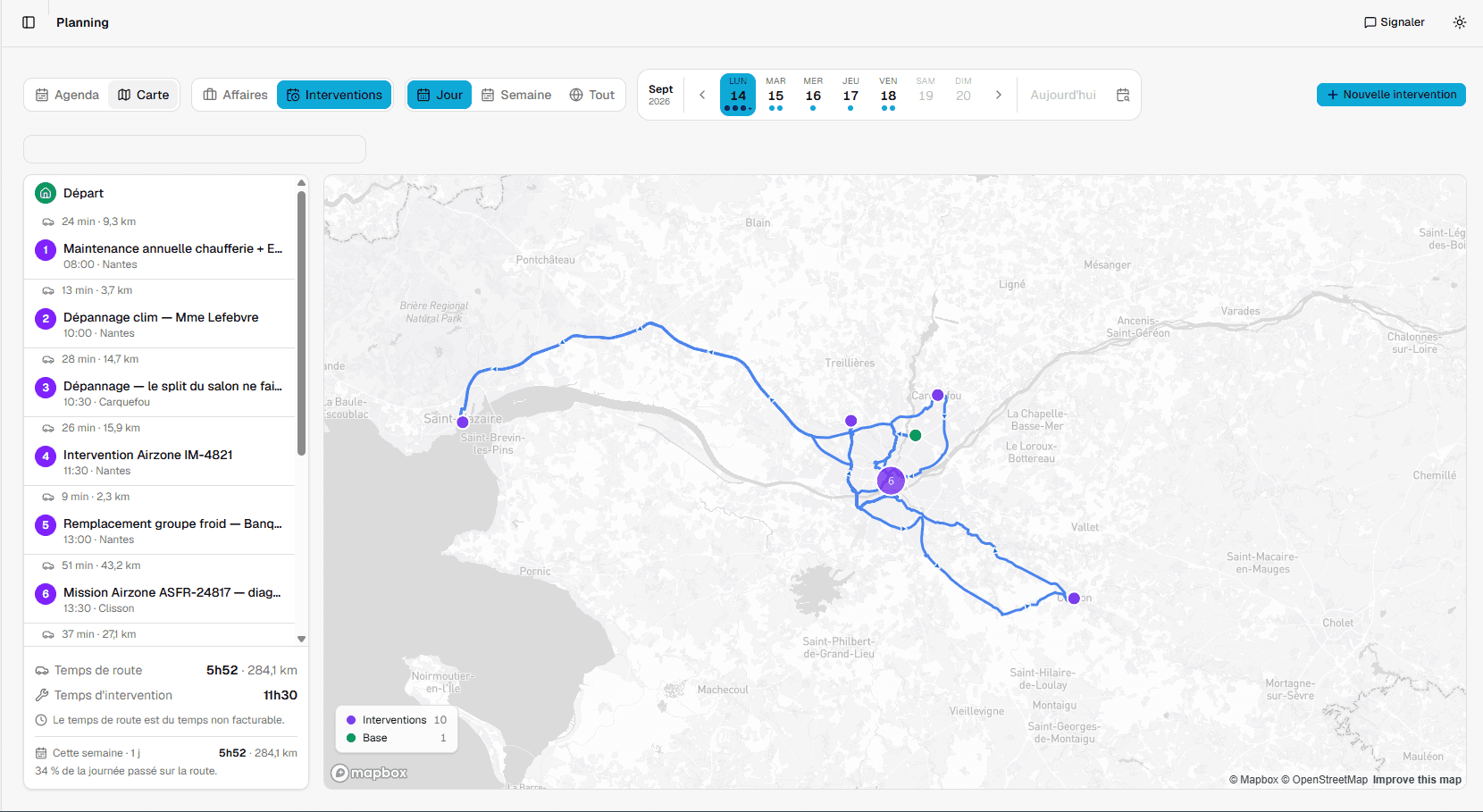This screenshot has width=1483, height=812.
Task: Select the Jour range
Action: [x=440, y=95]
